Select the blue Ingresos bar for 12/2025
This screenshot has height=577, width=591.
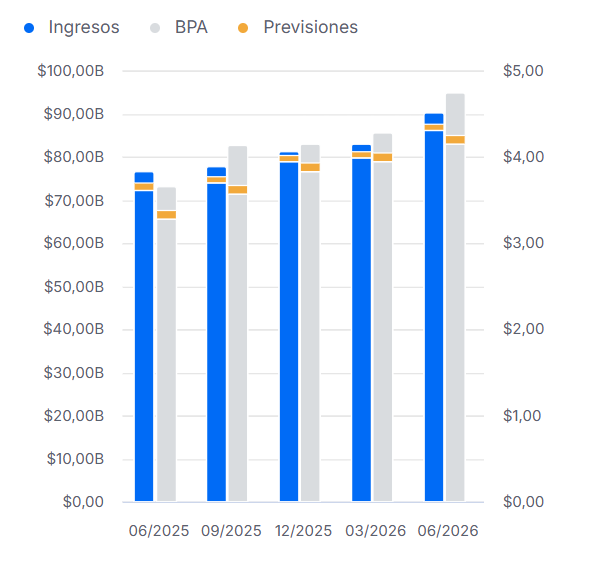click(289, 327)
